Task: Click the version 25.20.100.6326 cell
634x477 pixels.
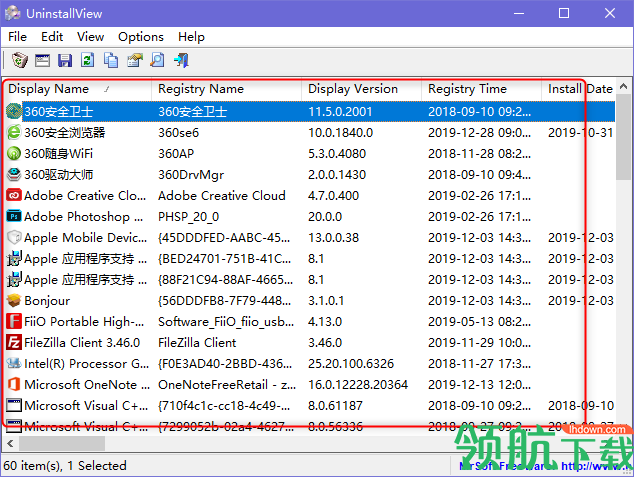Action: tap(351, 363)
